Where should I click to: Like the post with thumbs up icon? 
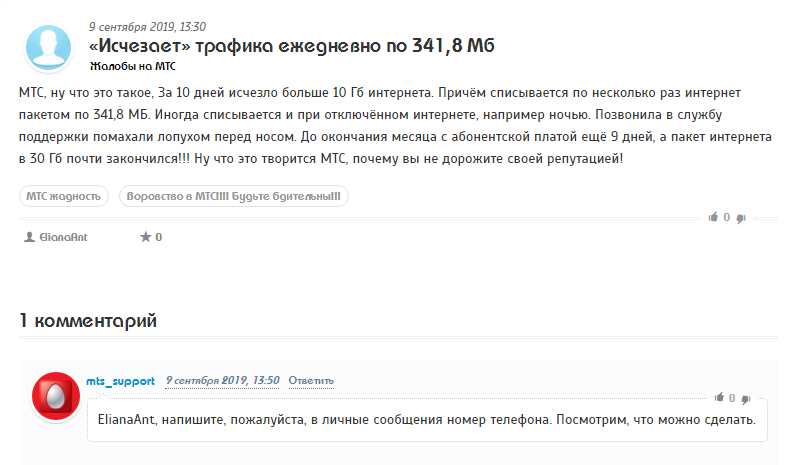(713, 217)
